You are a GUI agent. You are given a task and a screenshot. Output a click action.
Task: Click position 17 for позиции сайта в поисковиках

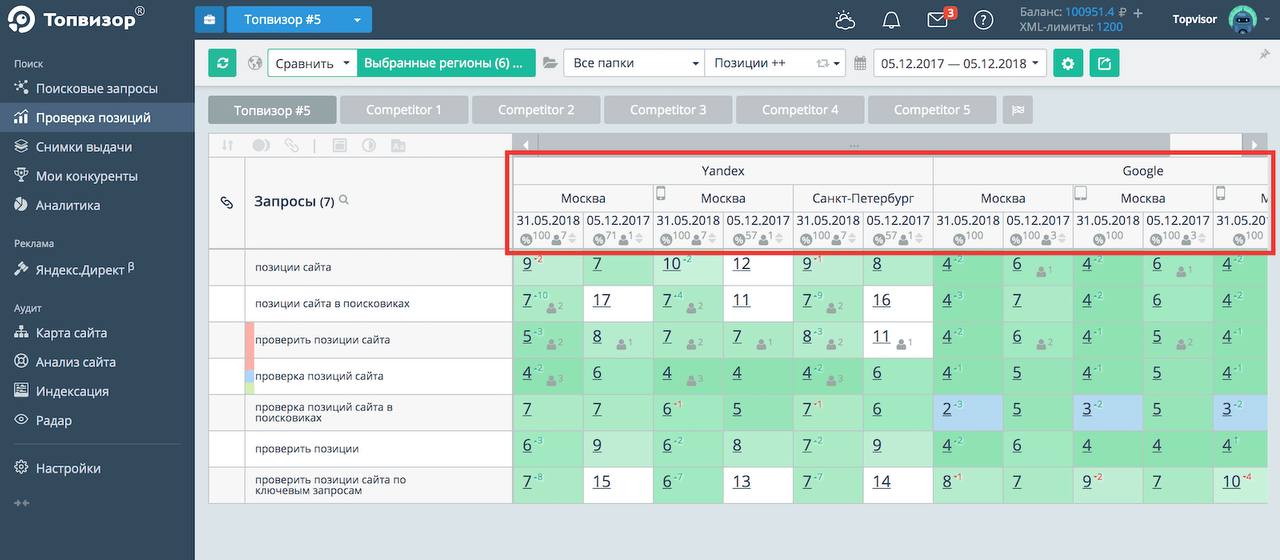click(601, 300)
